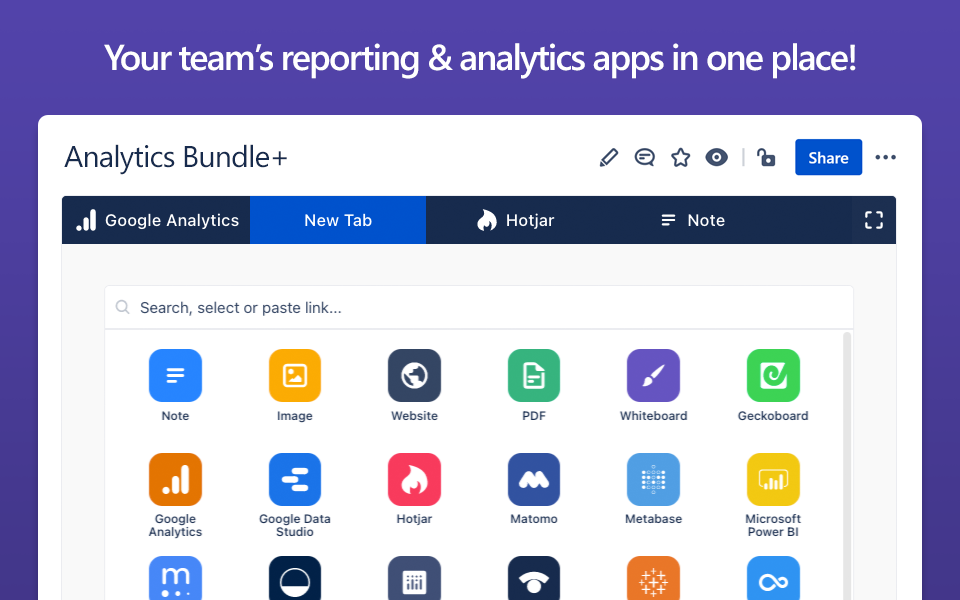Screen dimensions: 960x600
Task: Focus the Search, select or paste link field
Action: tap(479, 307)
